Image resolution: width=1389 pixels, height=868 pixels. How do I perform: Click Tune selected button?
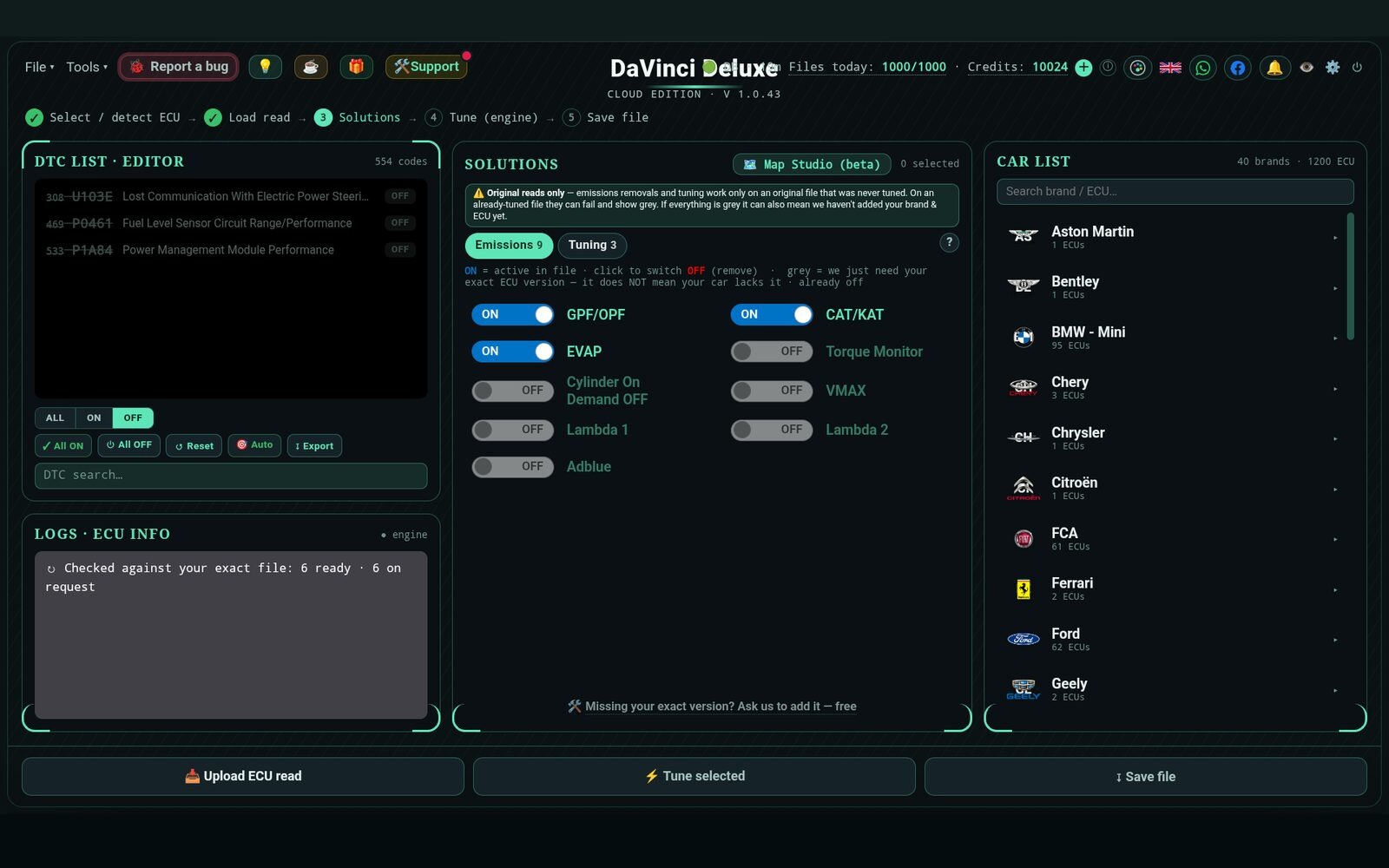point(694,777)
